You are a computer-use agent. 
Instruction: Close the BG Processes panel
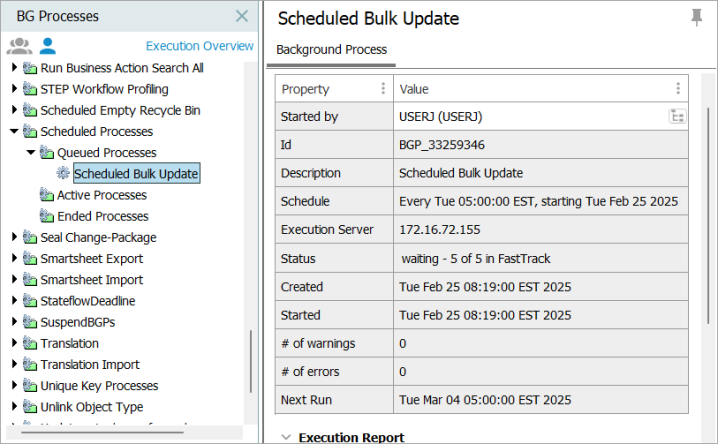click(x=242, y=16)
